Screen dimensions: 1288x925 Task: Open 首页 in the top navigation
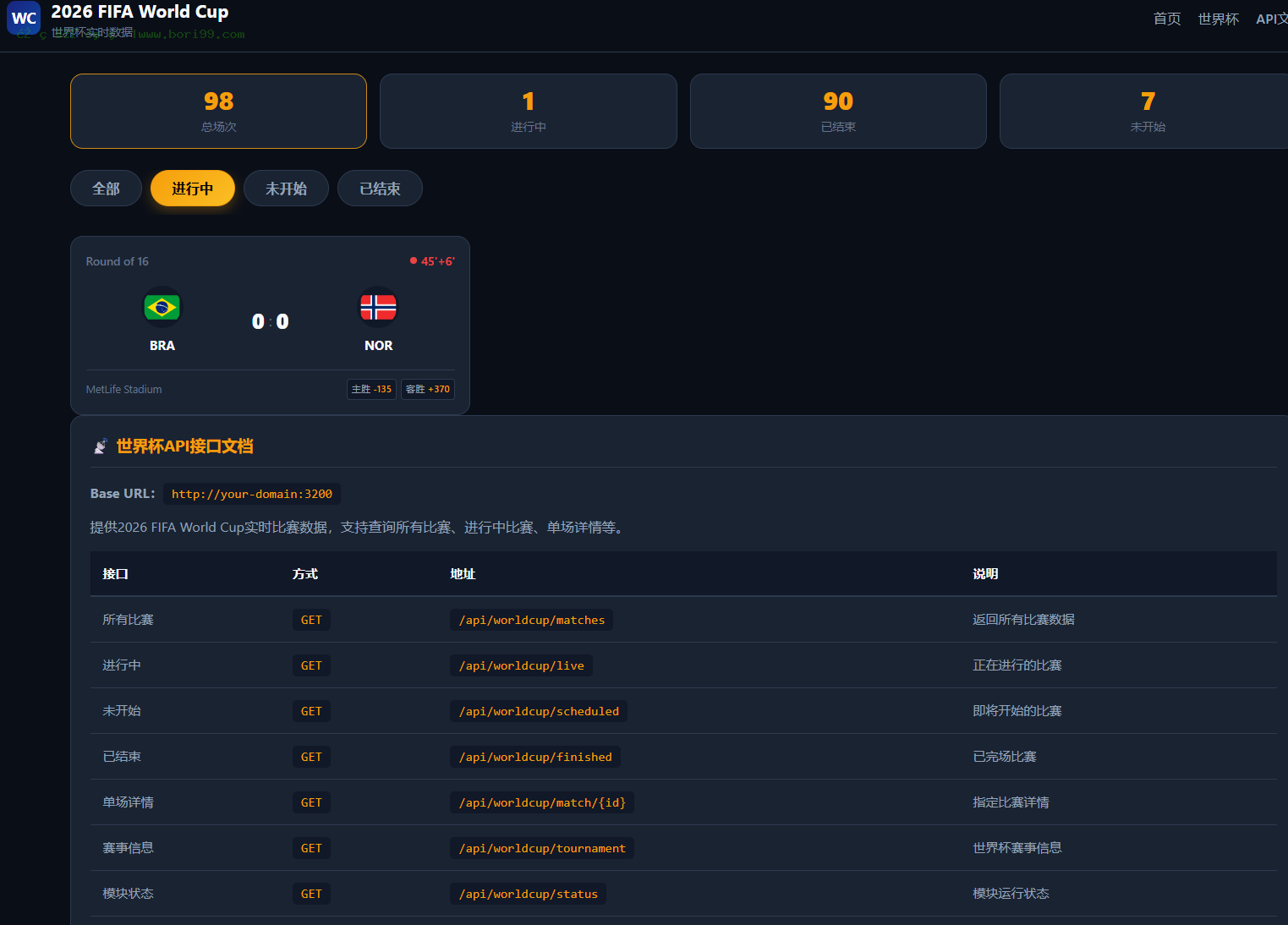pyautogui.click(x=1167, y=19)
